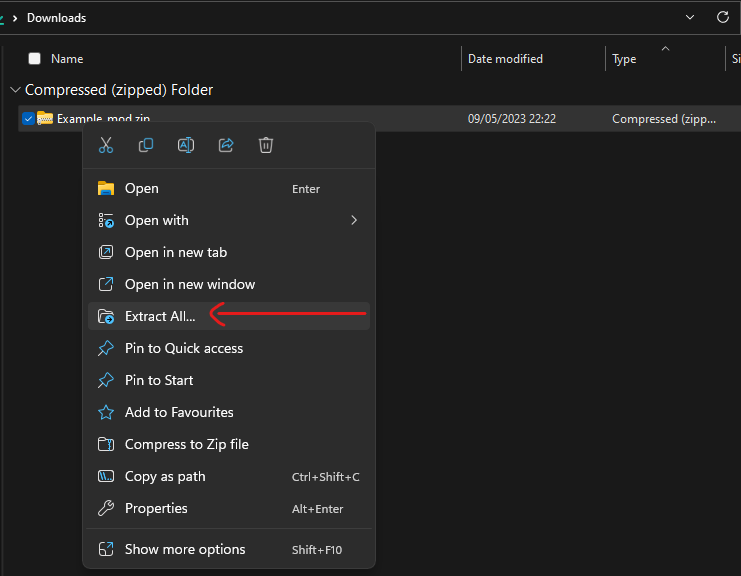Toggle the select-all checkbox in header

(x=35, y=59)
